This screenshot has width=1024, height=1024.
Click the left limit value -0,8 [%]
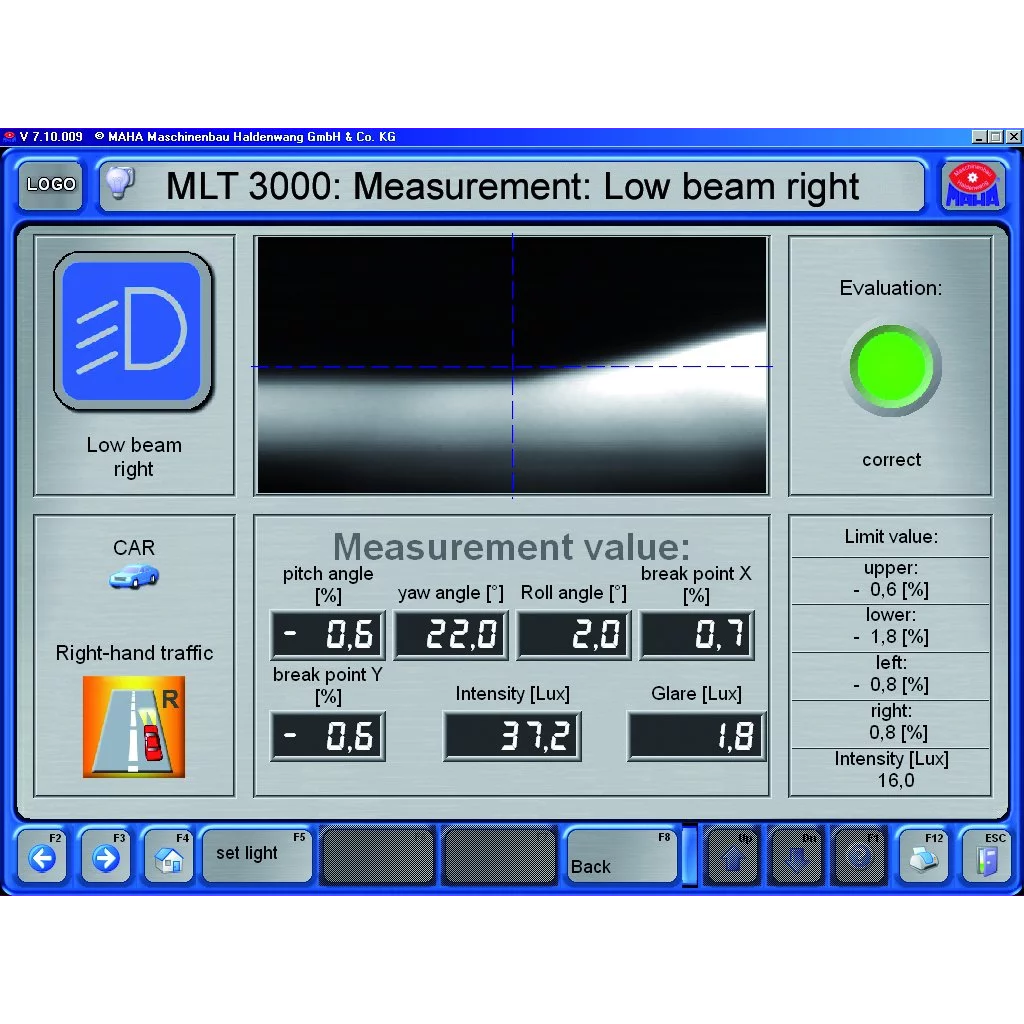click(891, 685)
